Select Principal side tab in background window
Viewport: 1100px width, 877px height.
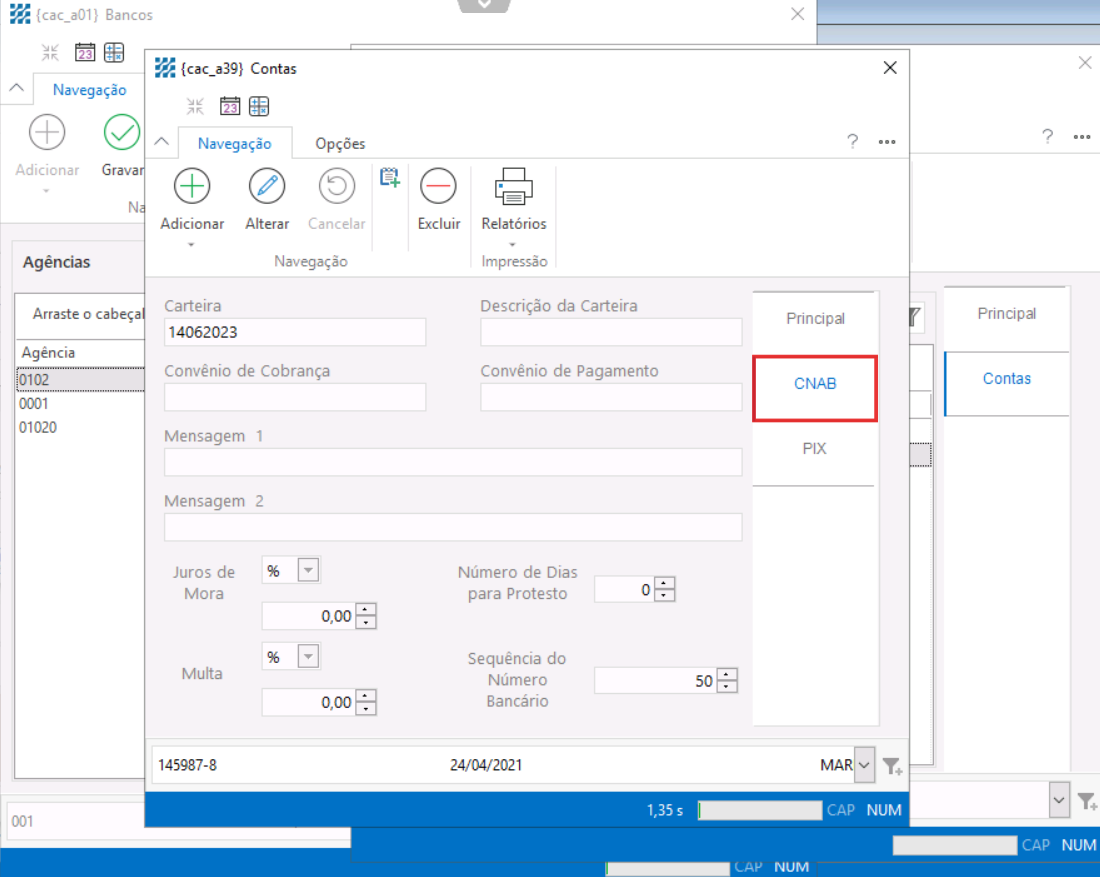pyautogui.click(x=1007, y=314)
